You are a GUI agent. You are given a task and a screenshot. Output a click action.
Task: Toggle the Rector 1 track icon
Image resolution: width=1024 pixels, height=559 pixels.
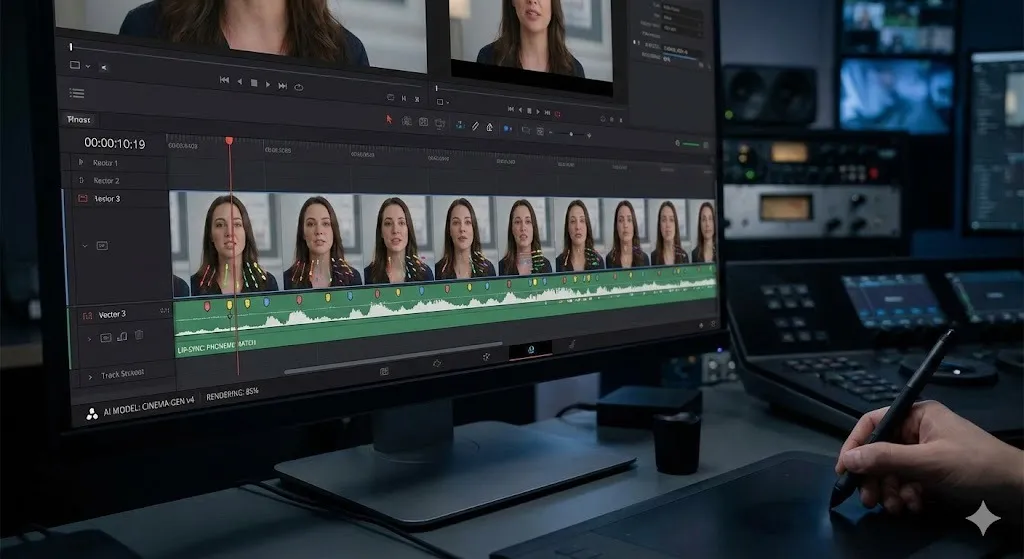tap(81, 162)
